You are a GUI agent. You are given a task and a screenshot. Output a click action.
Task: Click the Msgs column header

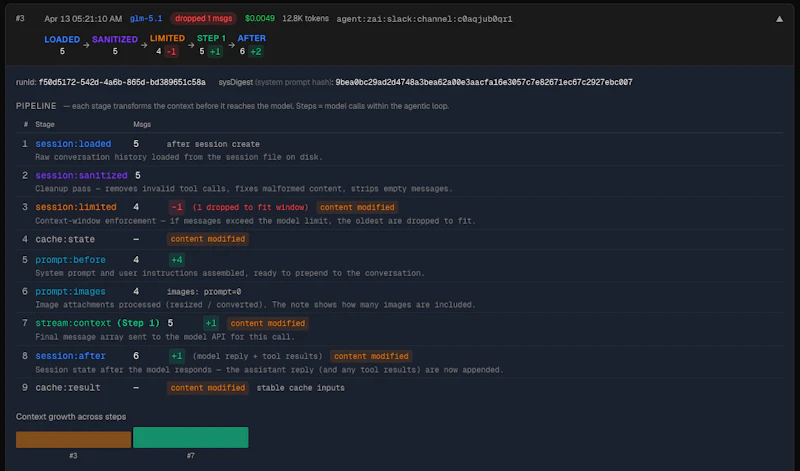142,125
